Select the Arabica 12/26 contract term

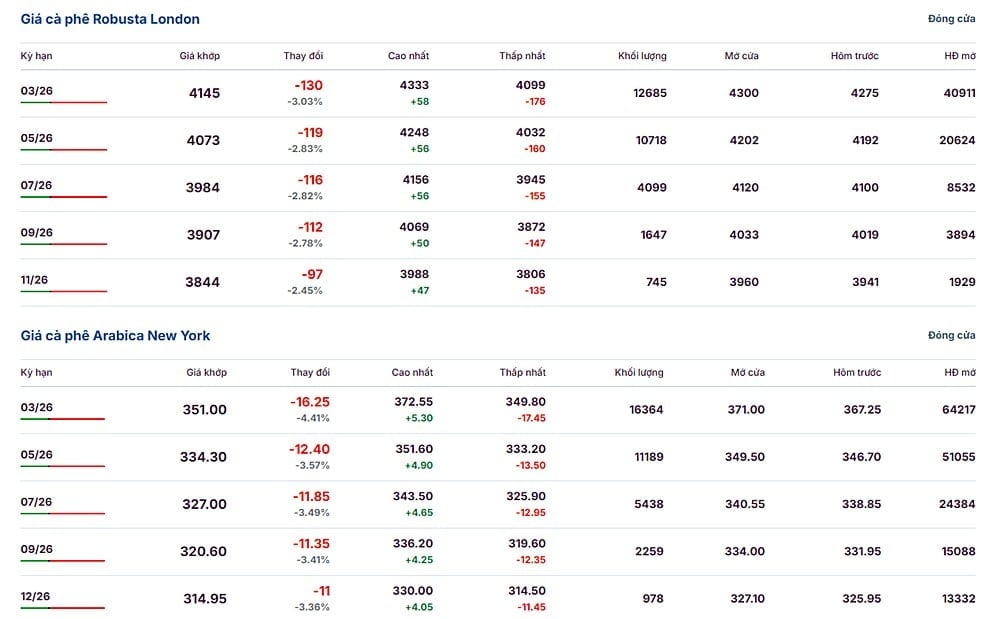coord(35,595)
